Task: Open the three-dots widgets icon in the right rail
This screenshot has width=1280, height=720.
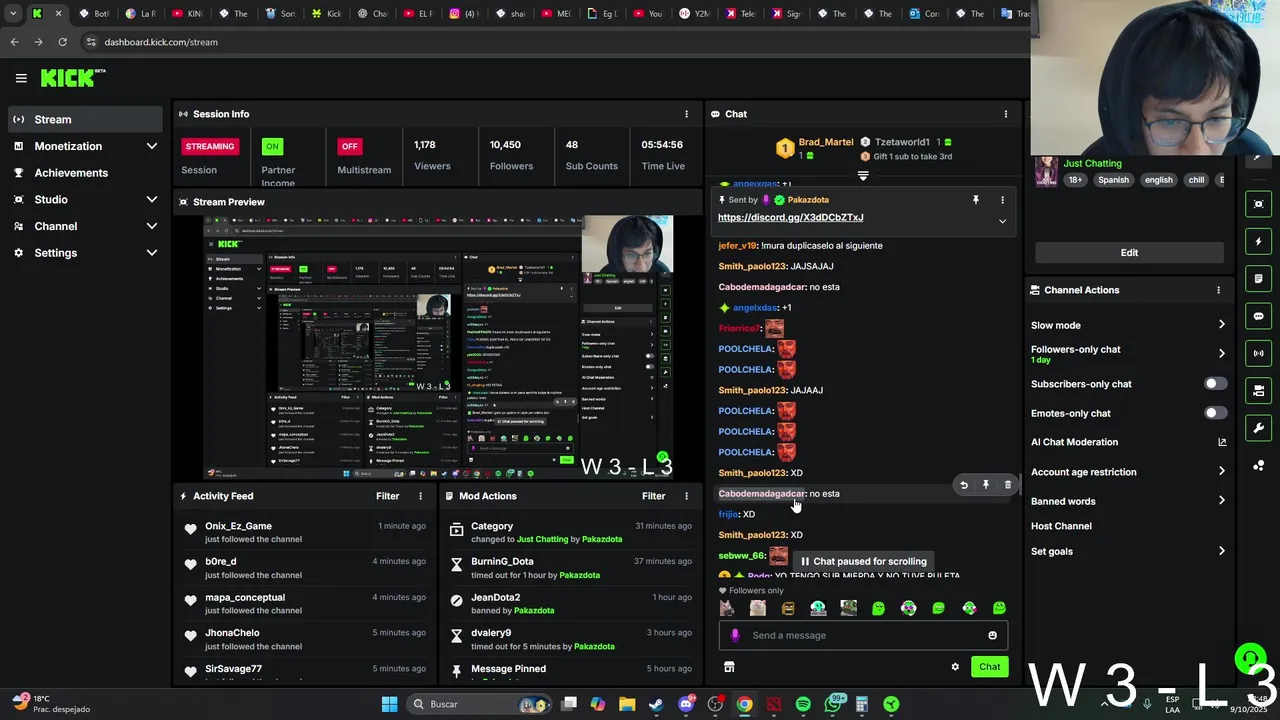Action: click(x=1258, y=465)
